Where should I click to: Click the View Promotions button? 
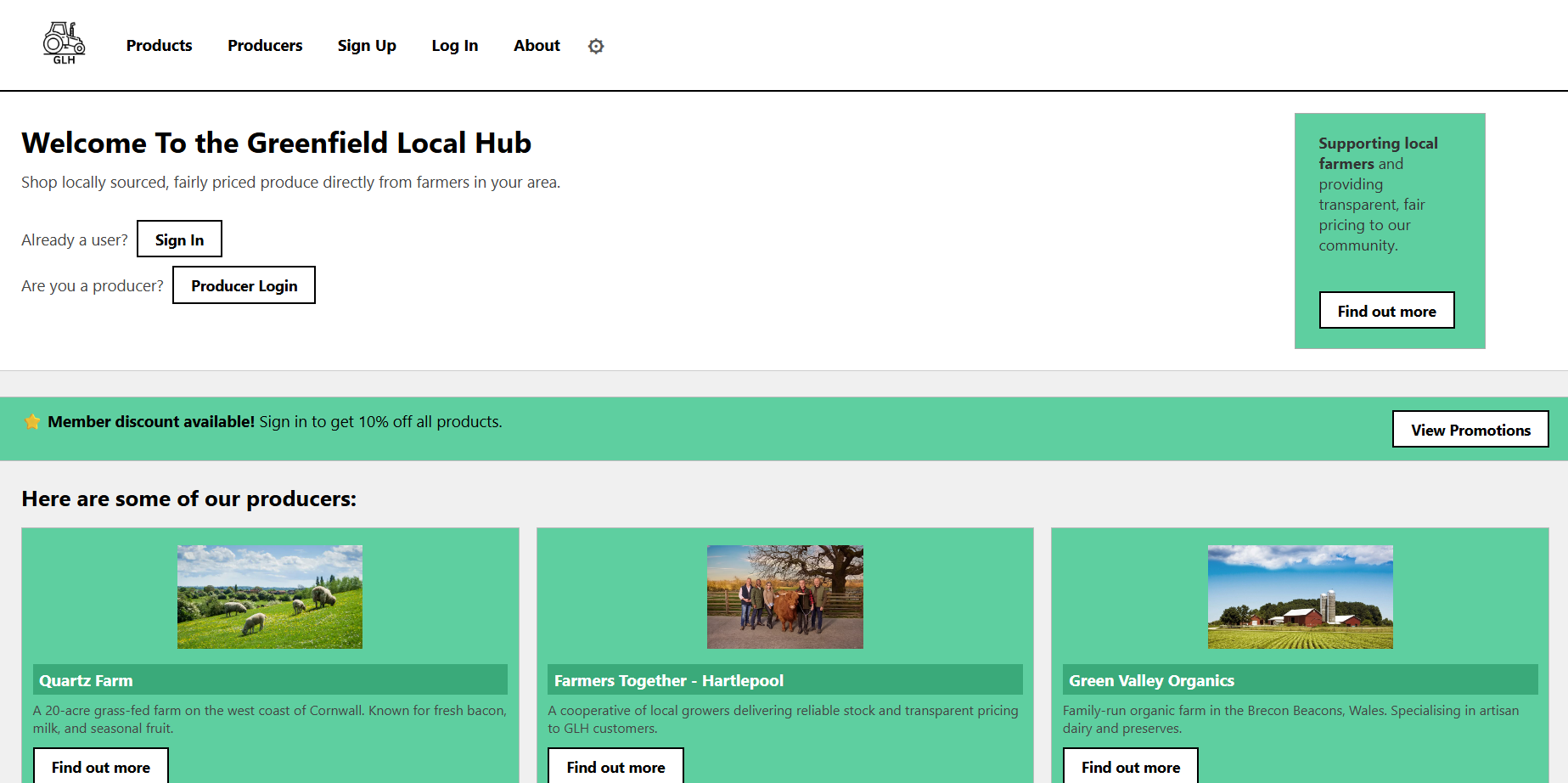(x=1470, y=429)
